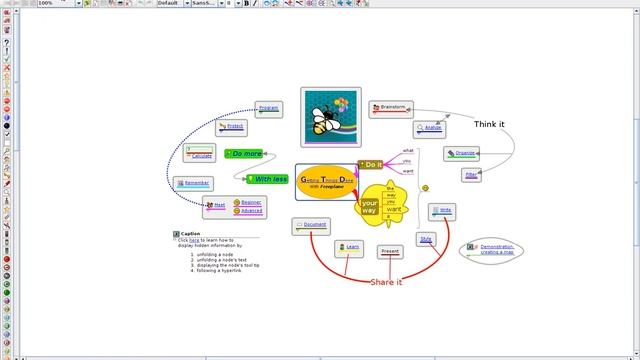Apply the green check mark icon
Screen dimensions: 640x360
[x=7, y=60]
